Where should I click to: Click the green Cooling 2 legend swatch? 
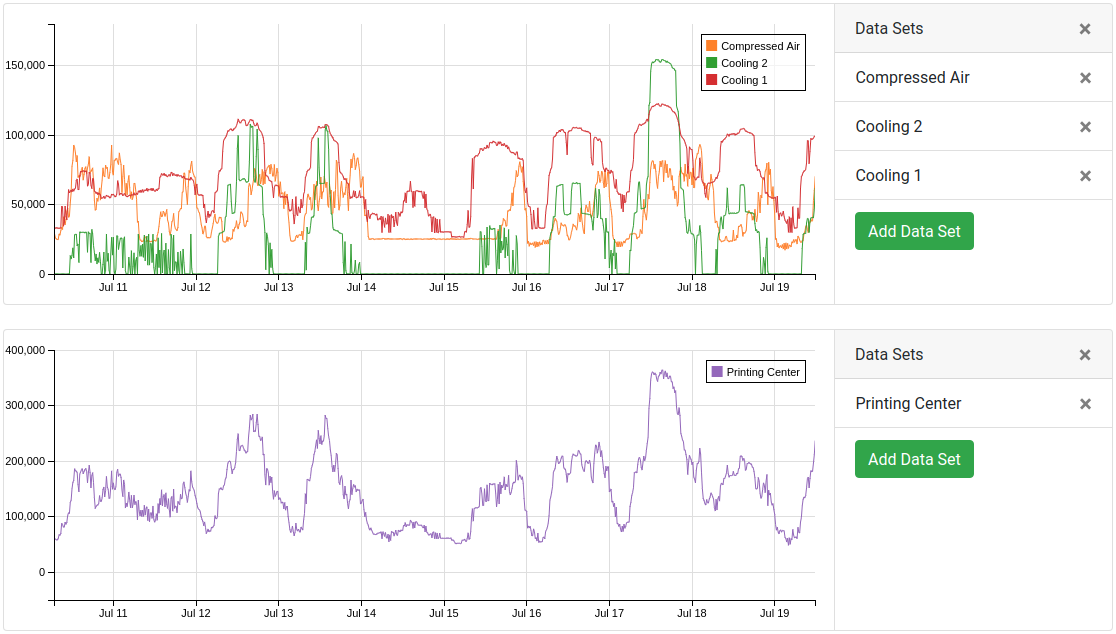click(712, 63)
